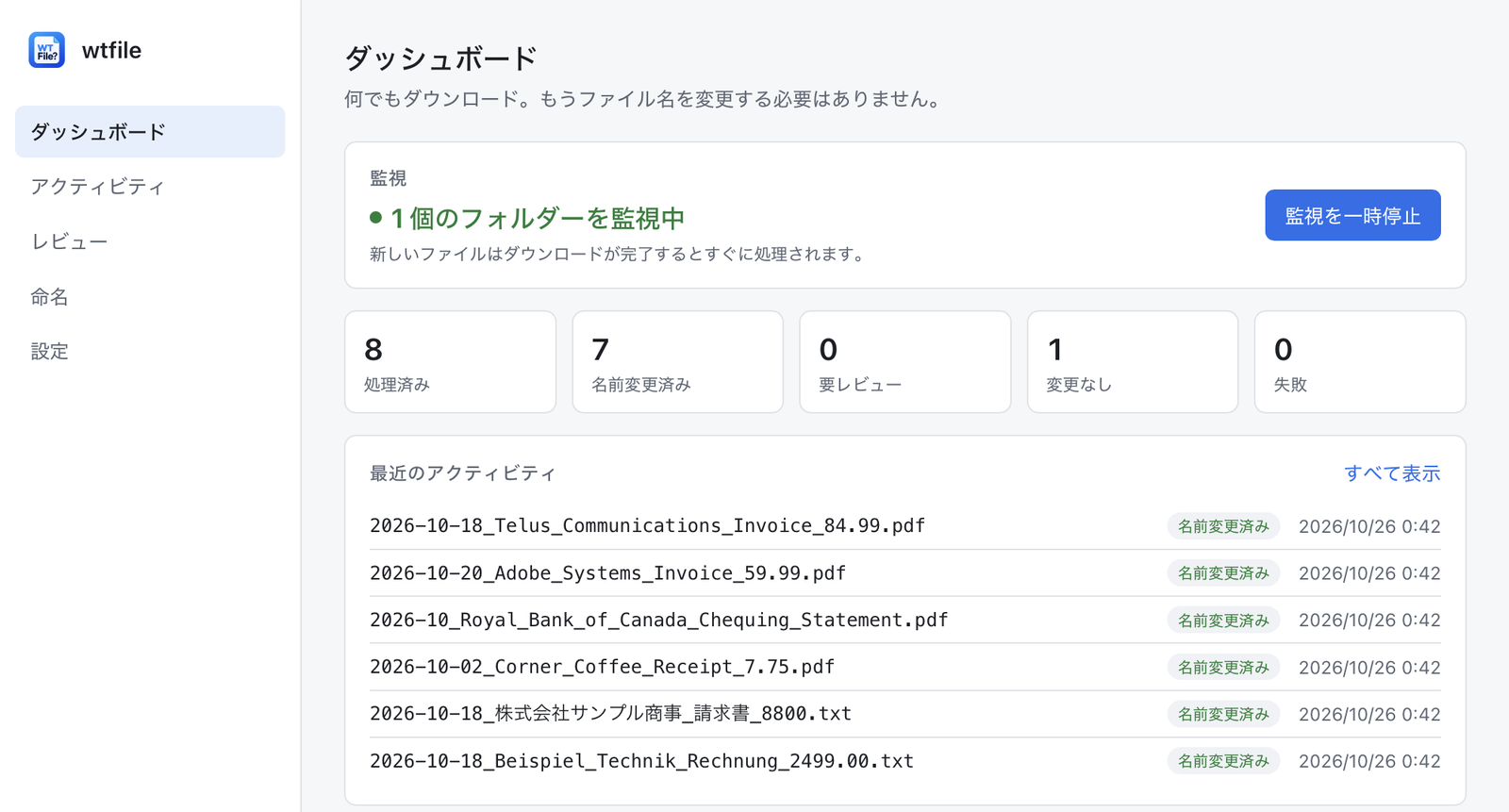Go to アクティビティ in the sidebar

point(150,187)
